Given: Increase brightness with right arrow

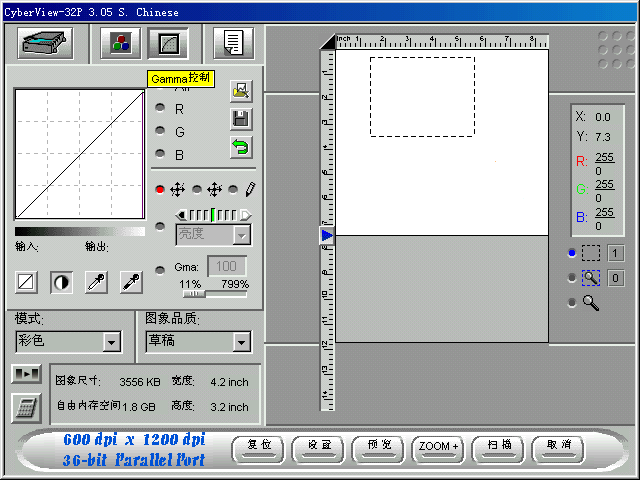Looking at the screenshot, I should (246, 215).
